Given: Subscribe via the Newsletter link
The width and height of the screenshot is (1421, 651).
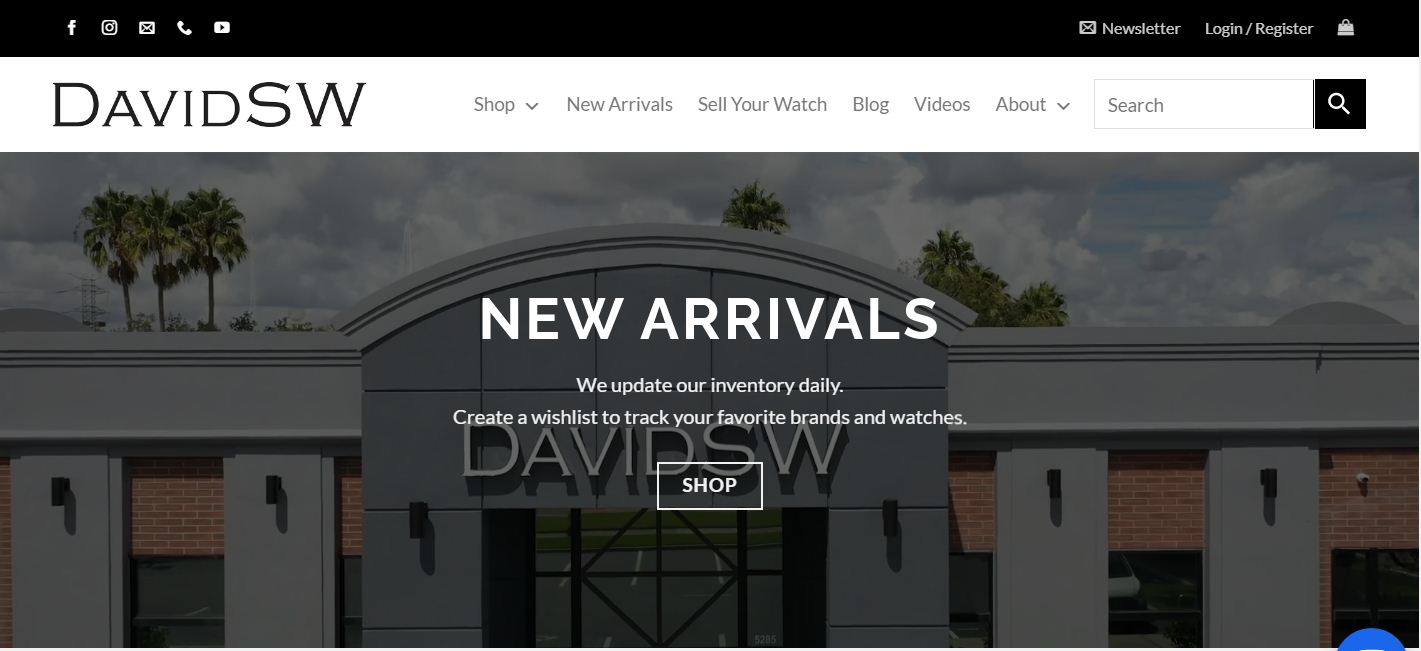Looking at the screenshot, I should point(1130,29).
